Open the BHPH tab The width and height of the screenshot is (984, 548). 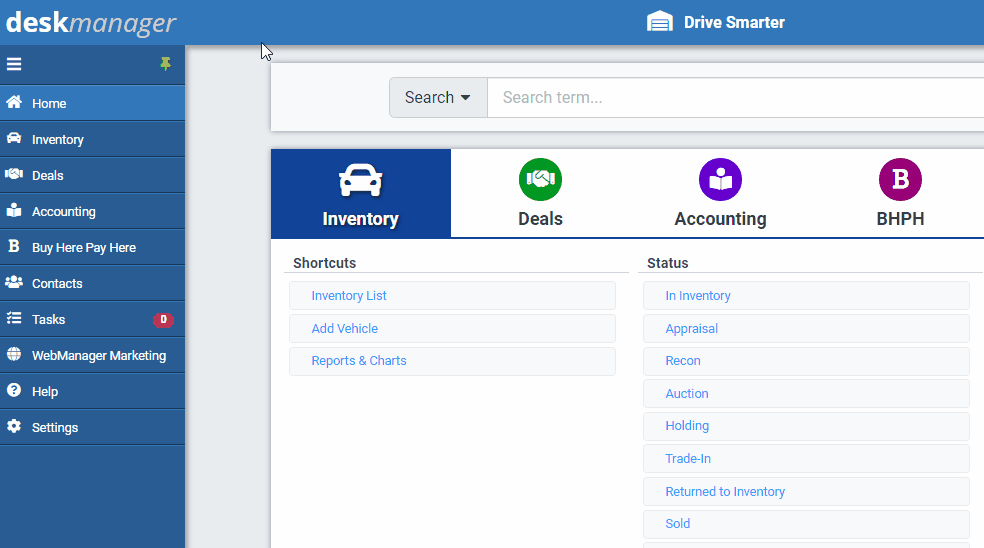tap(900, 194)
